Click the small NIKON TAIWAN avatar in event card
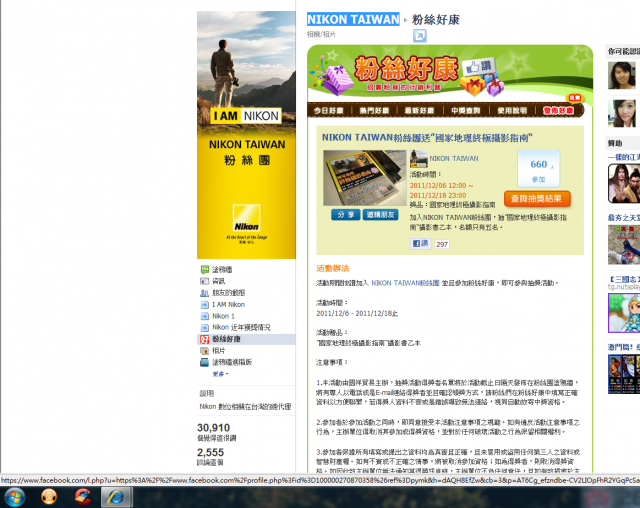 click(418, 158)
